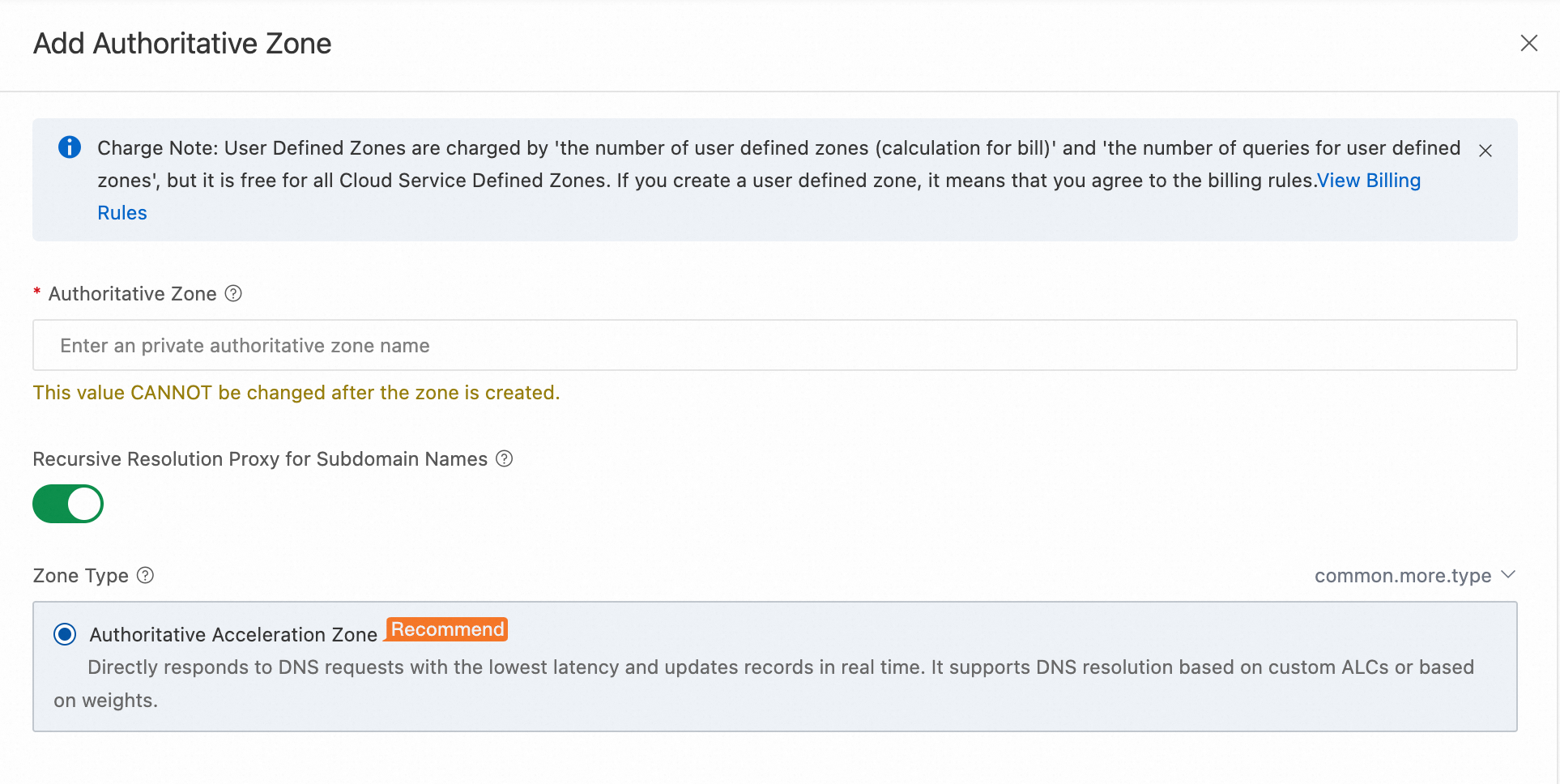Click the blue info icon in Charge Note
Image resolution: width=1560 pixels, height=784 pixels.
point(70,147)
